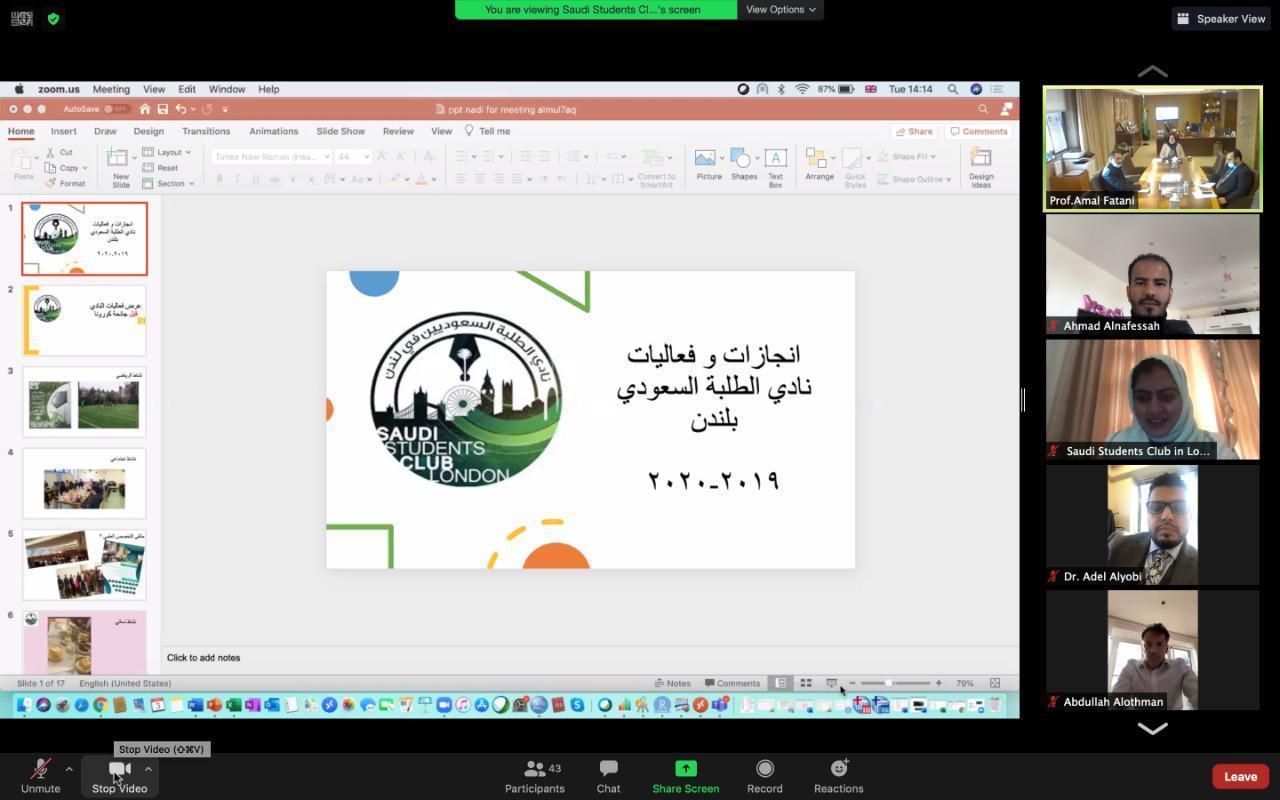Switch to the Transitions tab
1280x800 pixels.
[x=206, y=131]
